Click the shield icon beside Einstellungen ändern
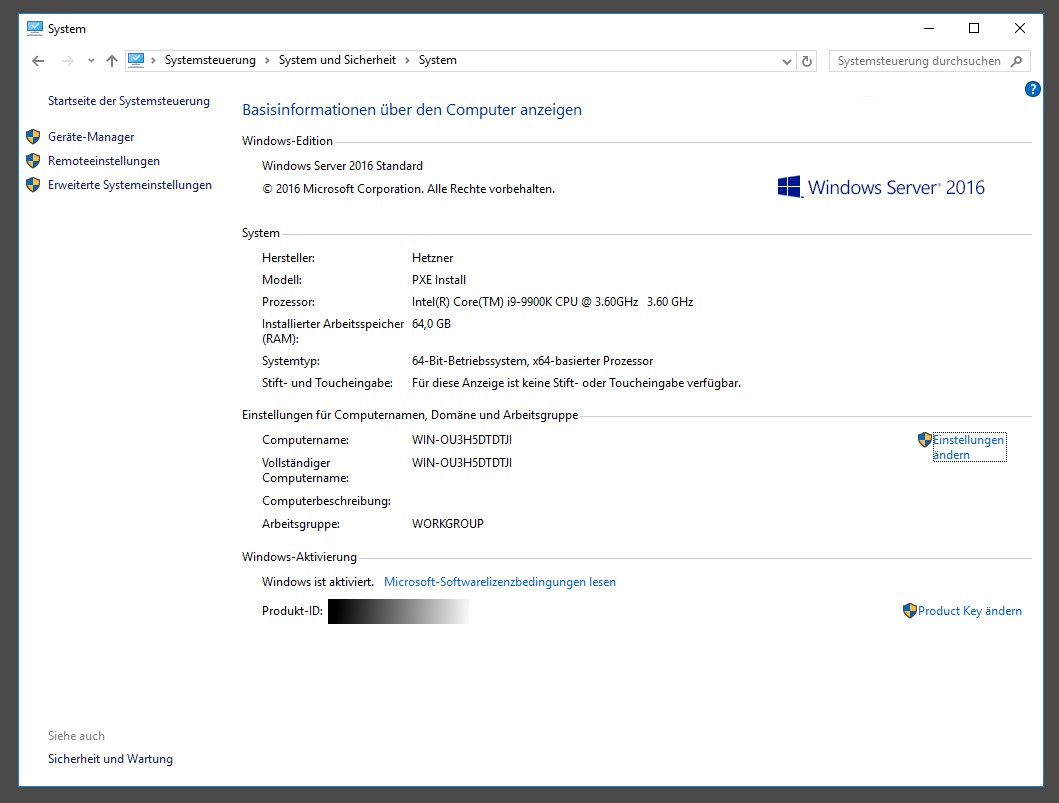Screen dimensions: 1059x803 click(x=925, y=440)
